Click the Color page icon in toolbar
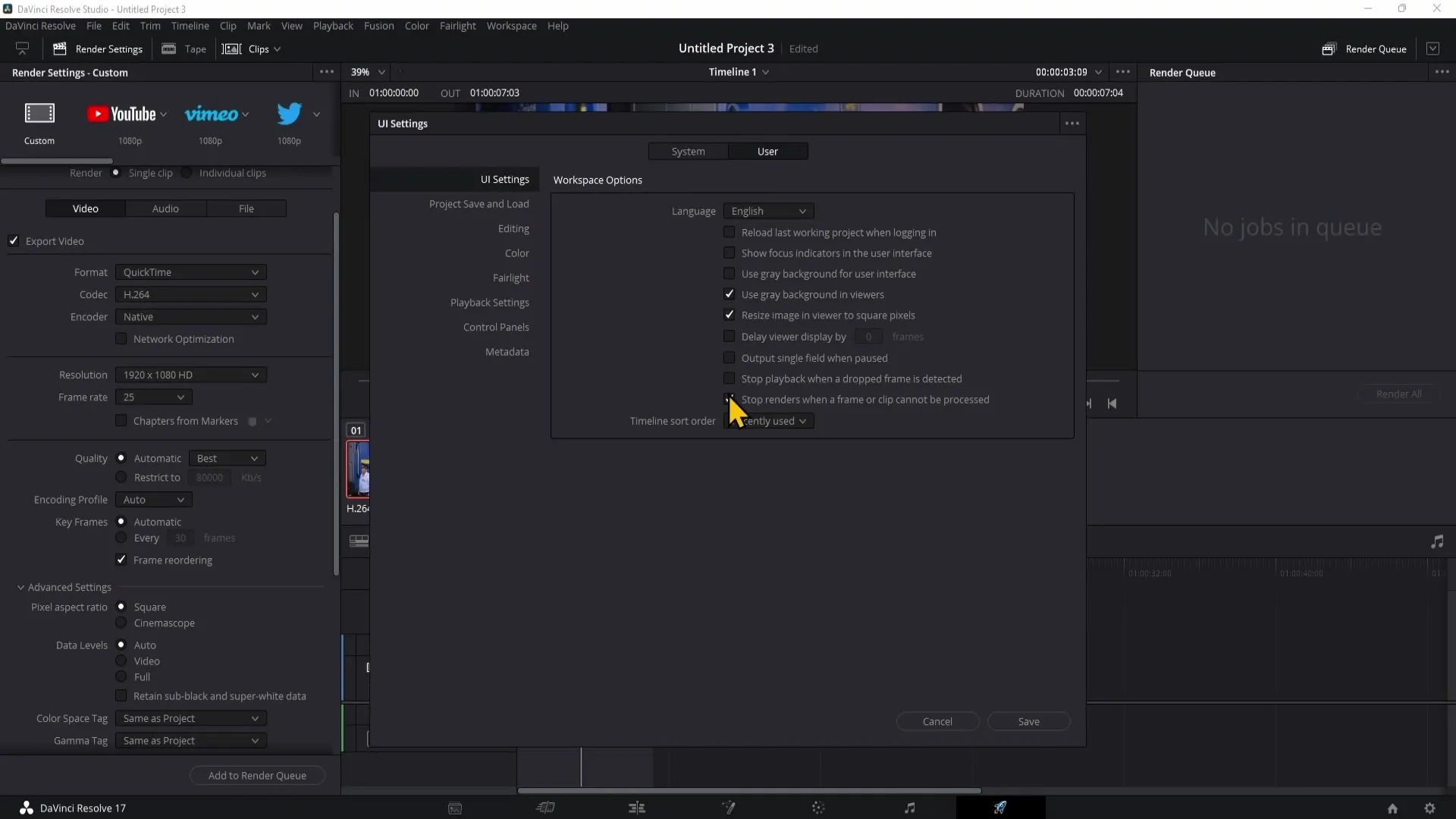The width and height of the screenshot is (1456, 819). pos(818,807)
